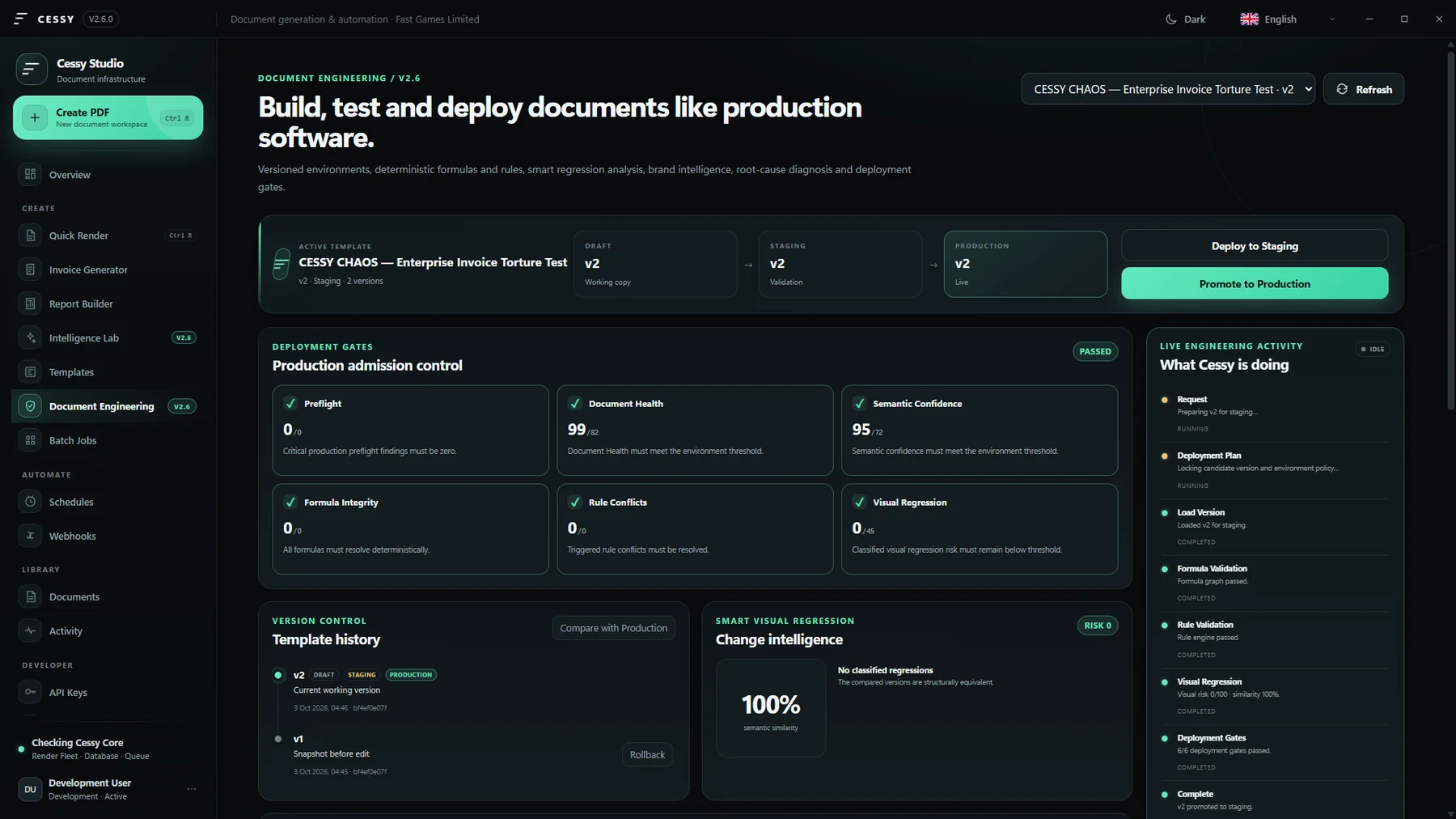Image resolution: width=1456 pixels, height=819 pixels.
Task: Click the Documents library icon
Action: click(x=31, y=596)
